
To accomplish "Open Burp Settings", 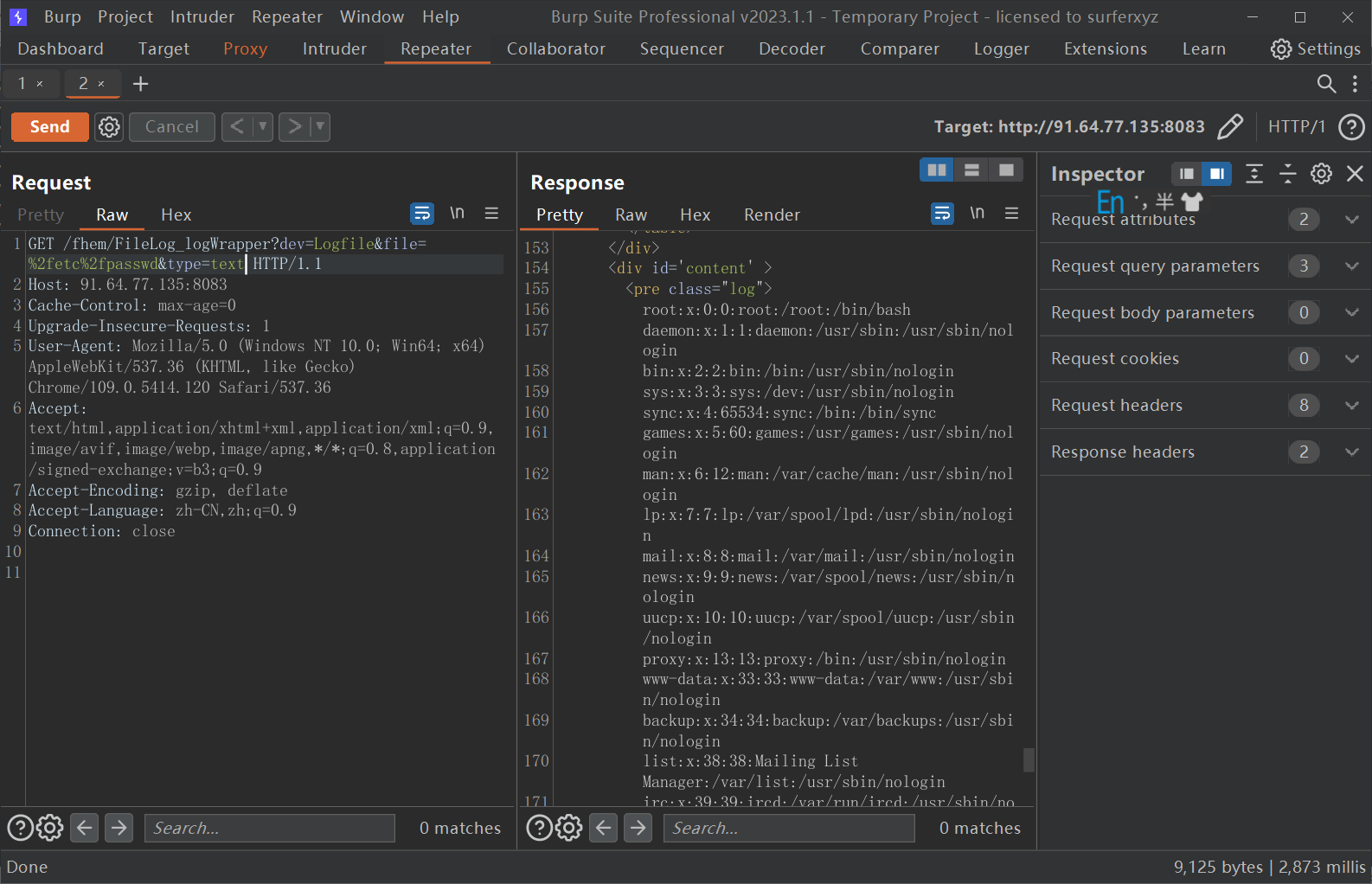I will click(x=1316, y=49).
